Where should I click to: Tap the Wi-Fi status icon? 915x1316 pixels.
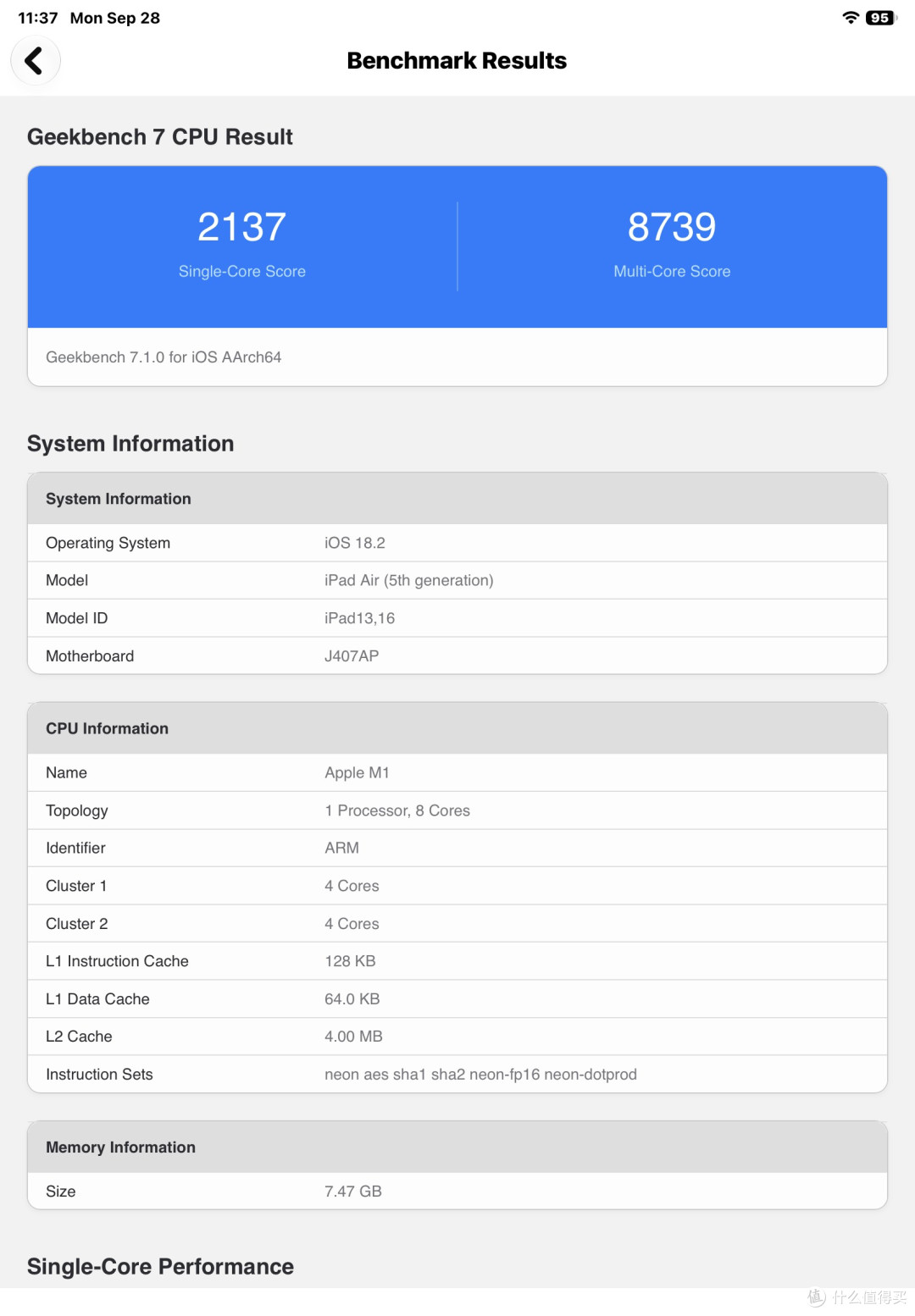coord(851,18)
